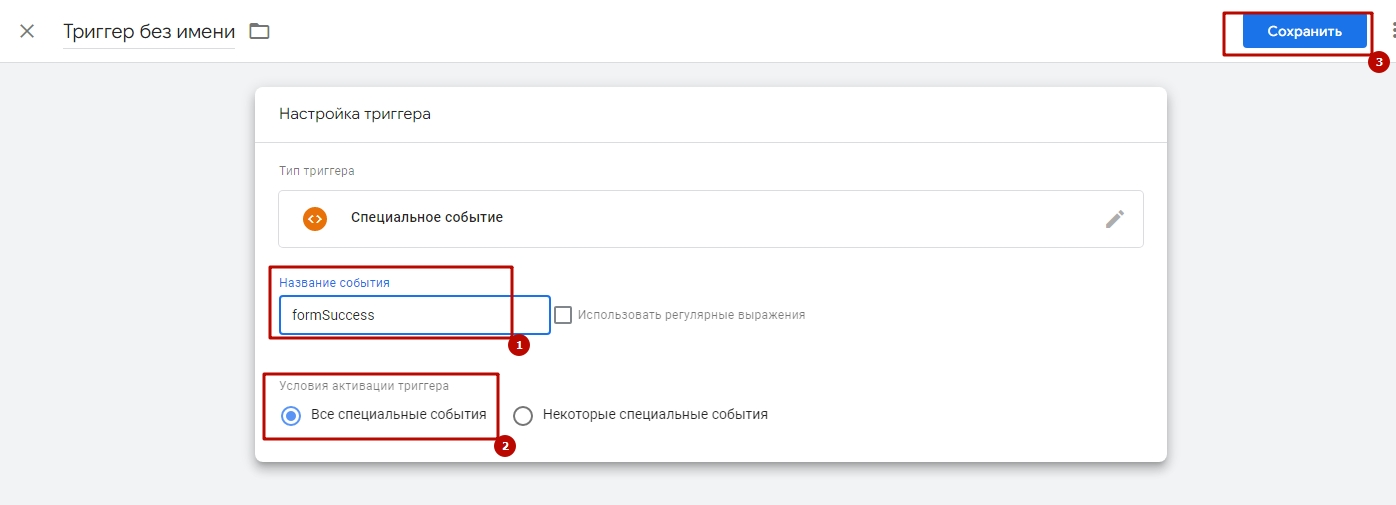Focus the event name field containing formSuccess
The image size is (1396, 505).
coord(414,314)
